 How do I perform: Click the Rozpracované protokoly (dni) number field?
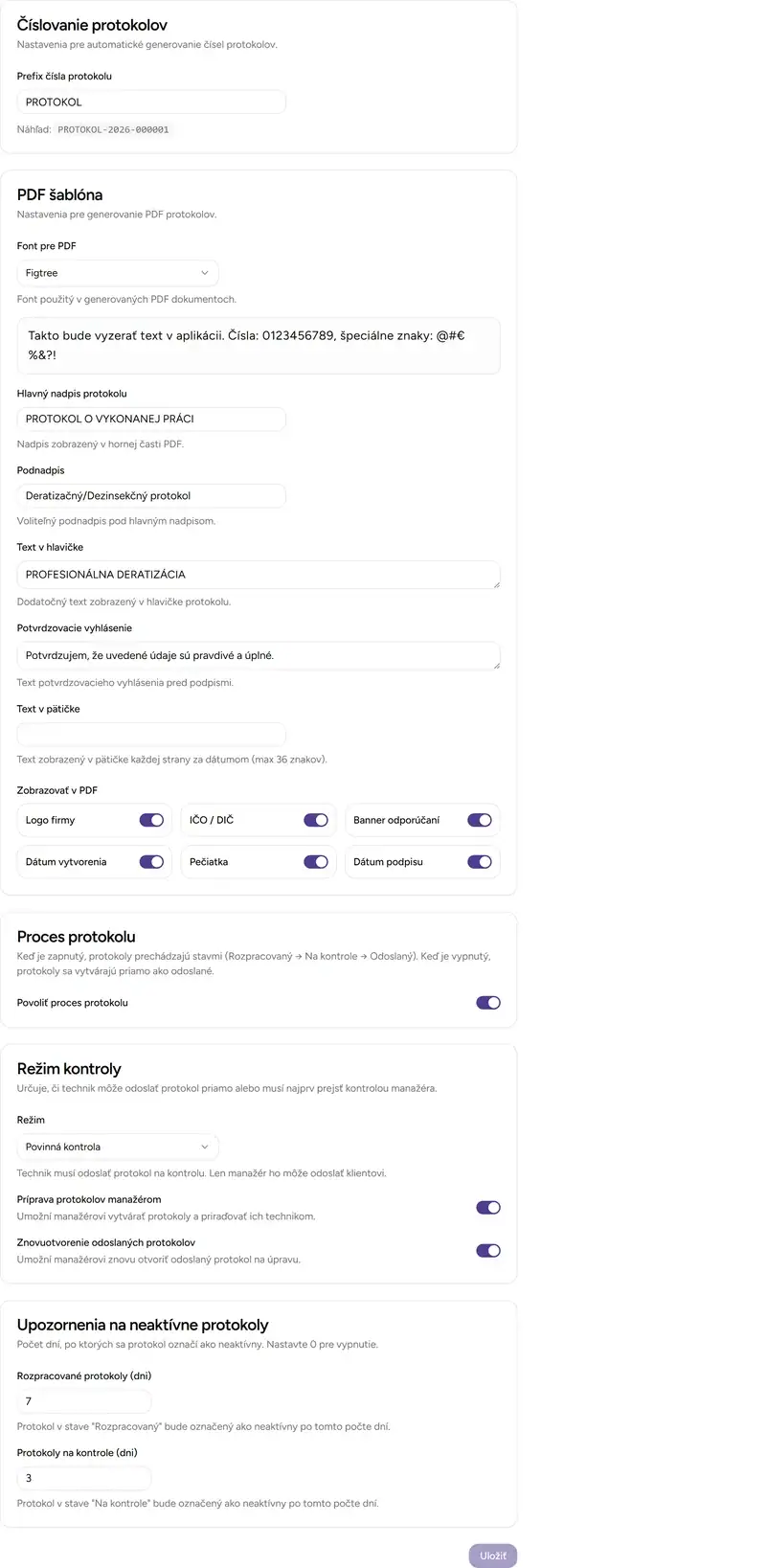click(84, 1401)
